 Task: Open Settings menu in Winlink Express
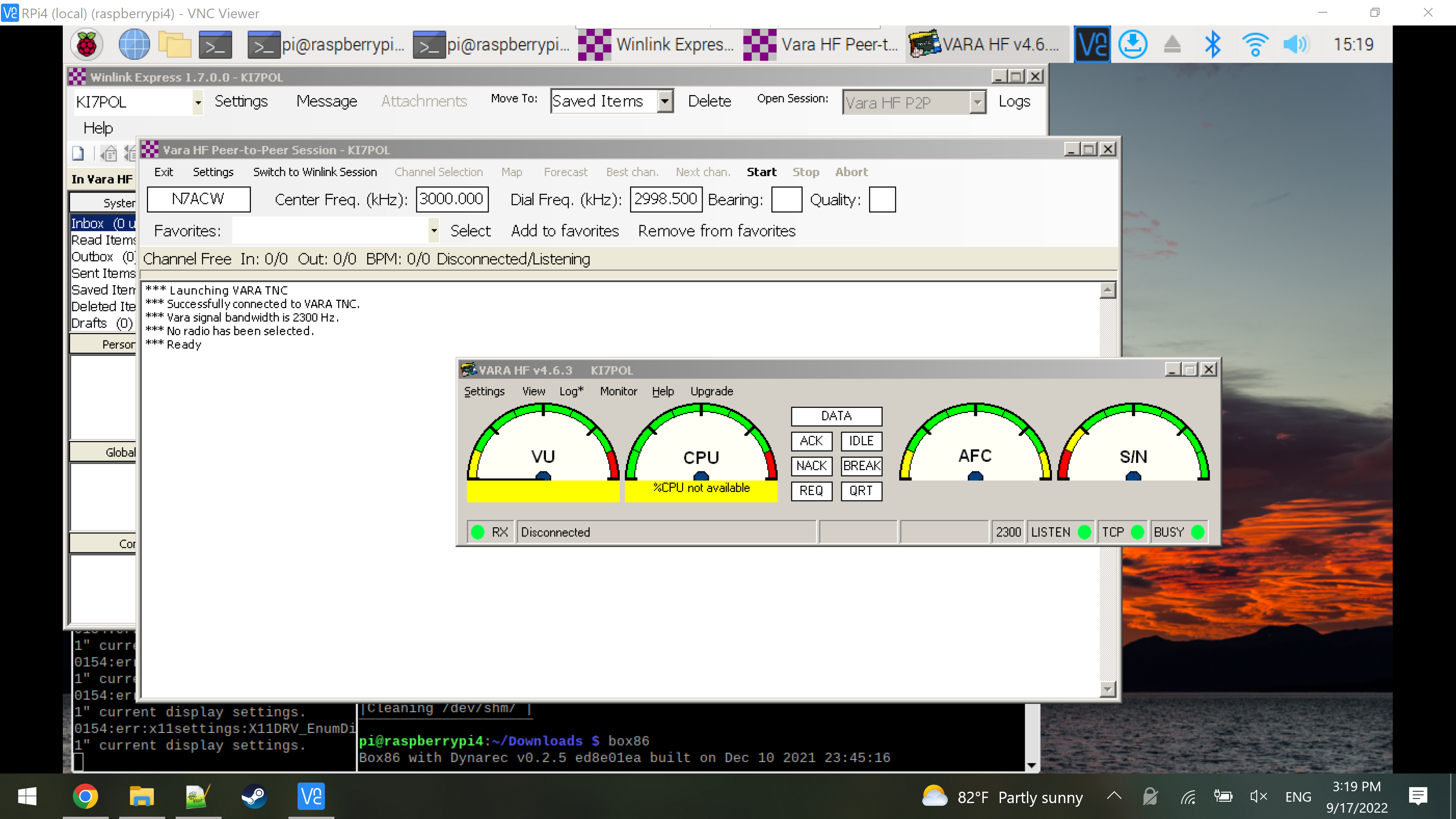(241, 101)
